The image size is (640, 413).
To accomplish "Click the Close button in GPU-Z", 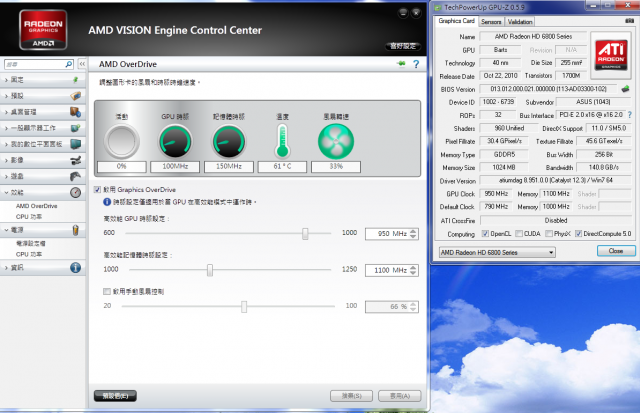I will click(x=616, y=251).
